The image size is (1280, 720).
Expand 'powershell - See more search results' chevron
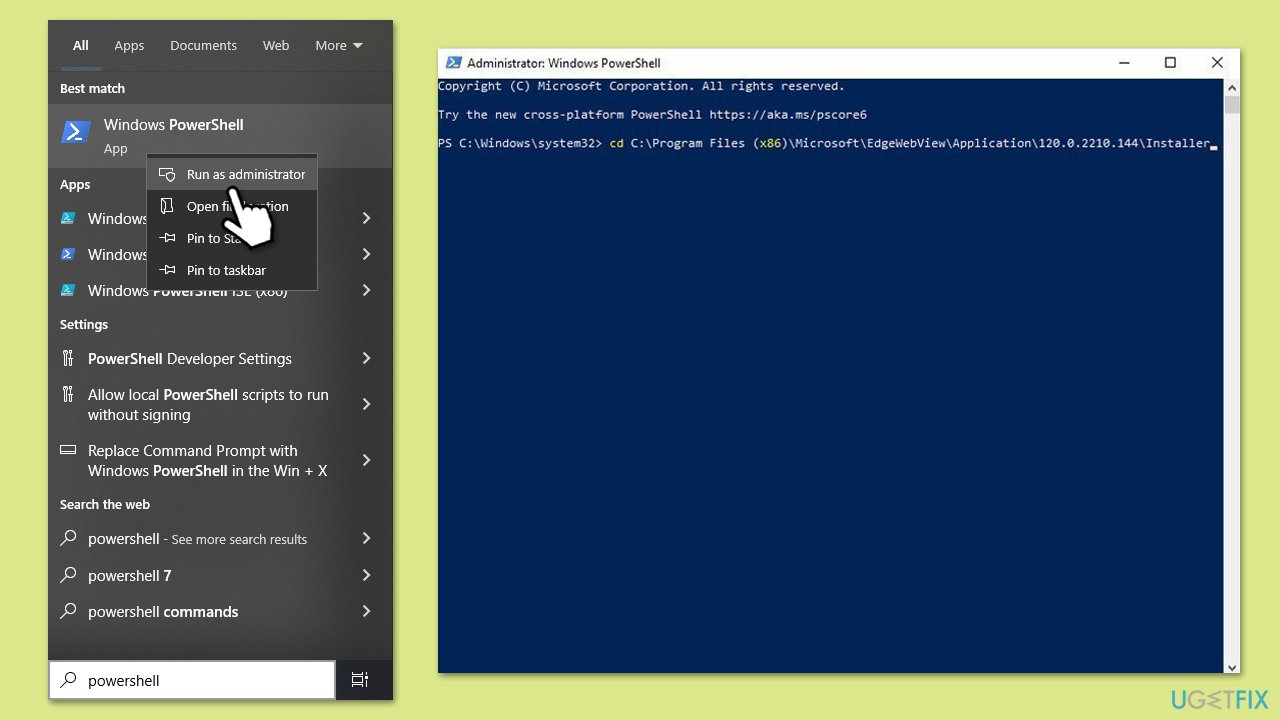pyautogui.click(x=366, y=538)
